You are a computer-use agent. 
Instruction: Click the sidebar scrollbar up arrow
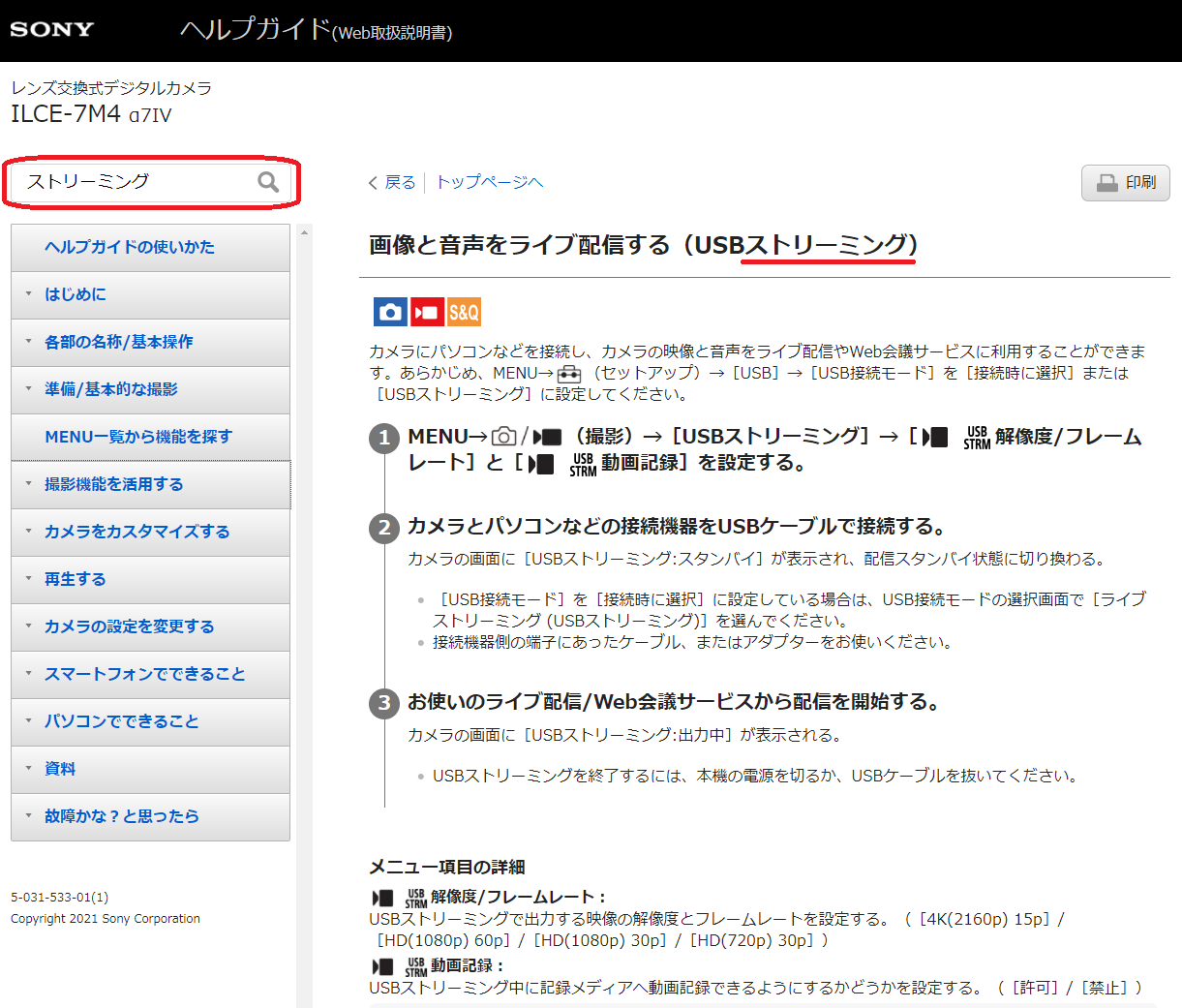[x=305, y=232]
